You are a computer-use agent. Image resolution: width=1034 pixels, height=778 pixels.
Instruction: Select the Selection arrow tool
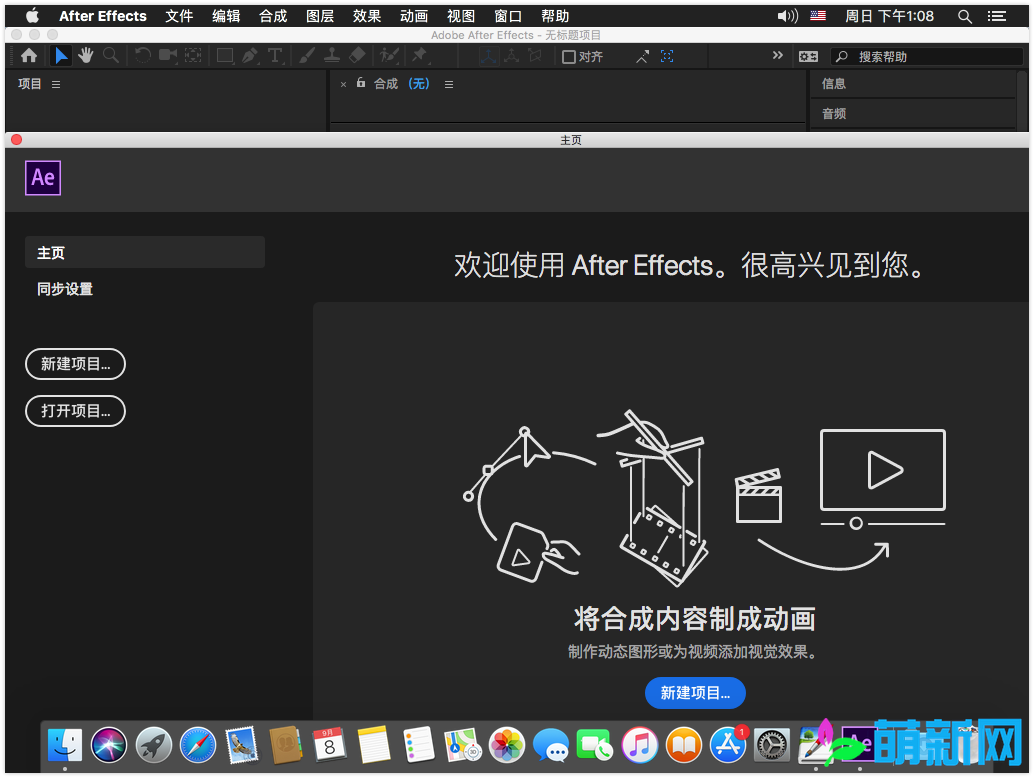61,56
